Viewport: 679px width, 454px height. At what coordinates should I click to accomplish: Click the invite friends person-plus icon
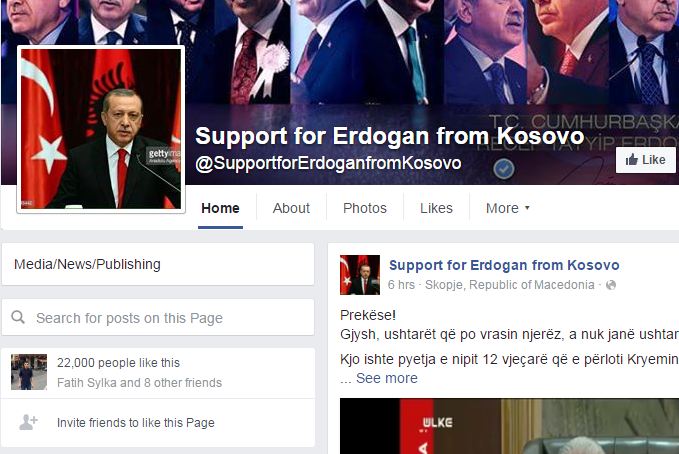(28, 422)
